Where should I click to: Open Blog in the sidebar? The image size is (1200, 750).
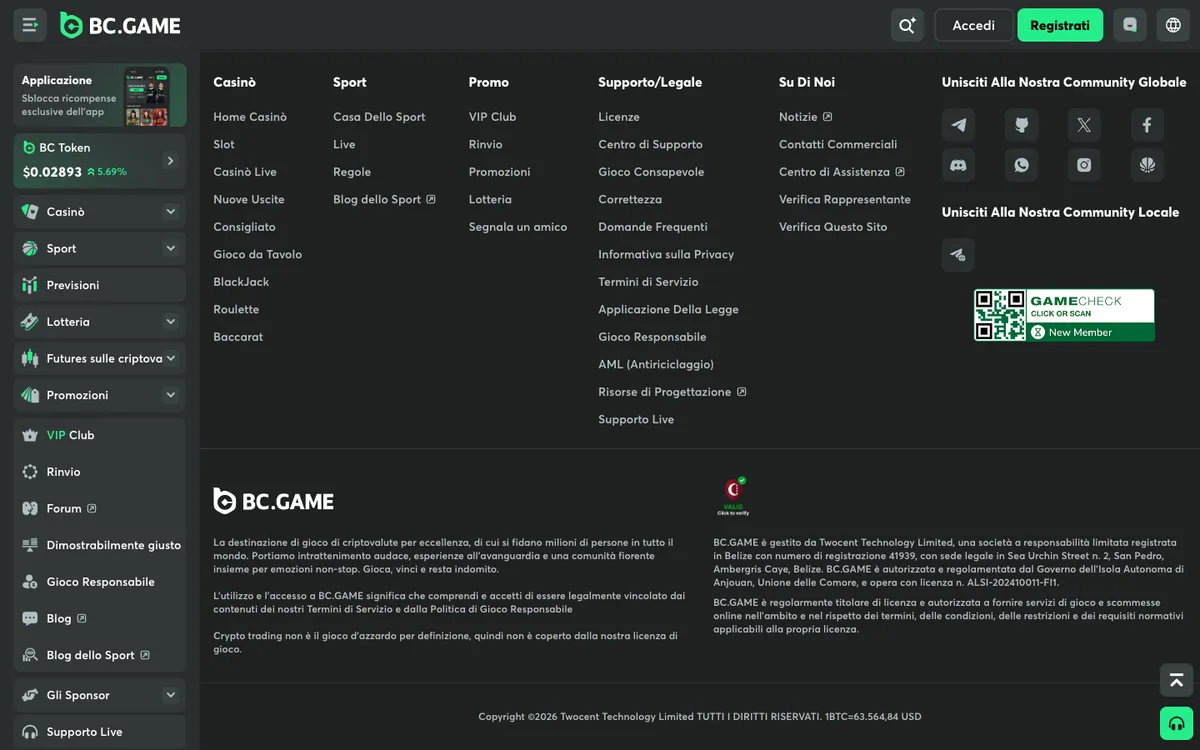[x=100, y=618]
